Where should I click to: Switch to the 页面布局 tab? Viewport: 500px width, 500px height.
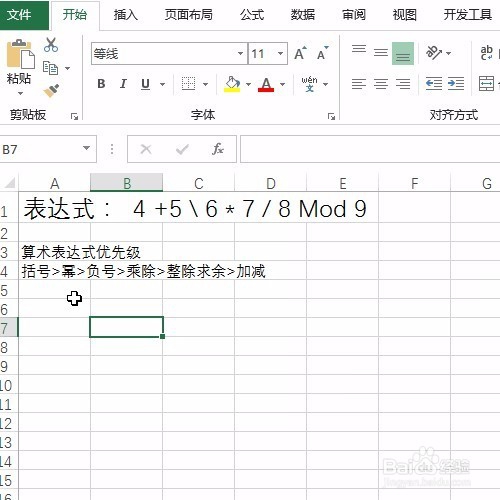coord(189,15)
